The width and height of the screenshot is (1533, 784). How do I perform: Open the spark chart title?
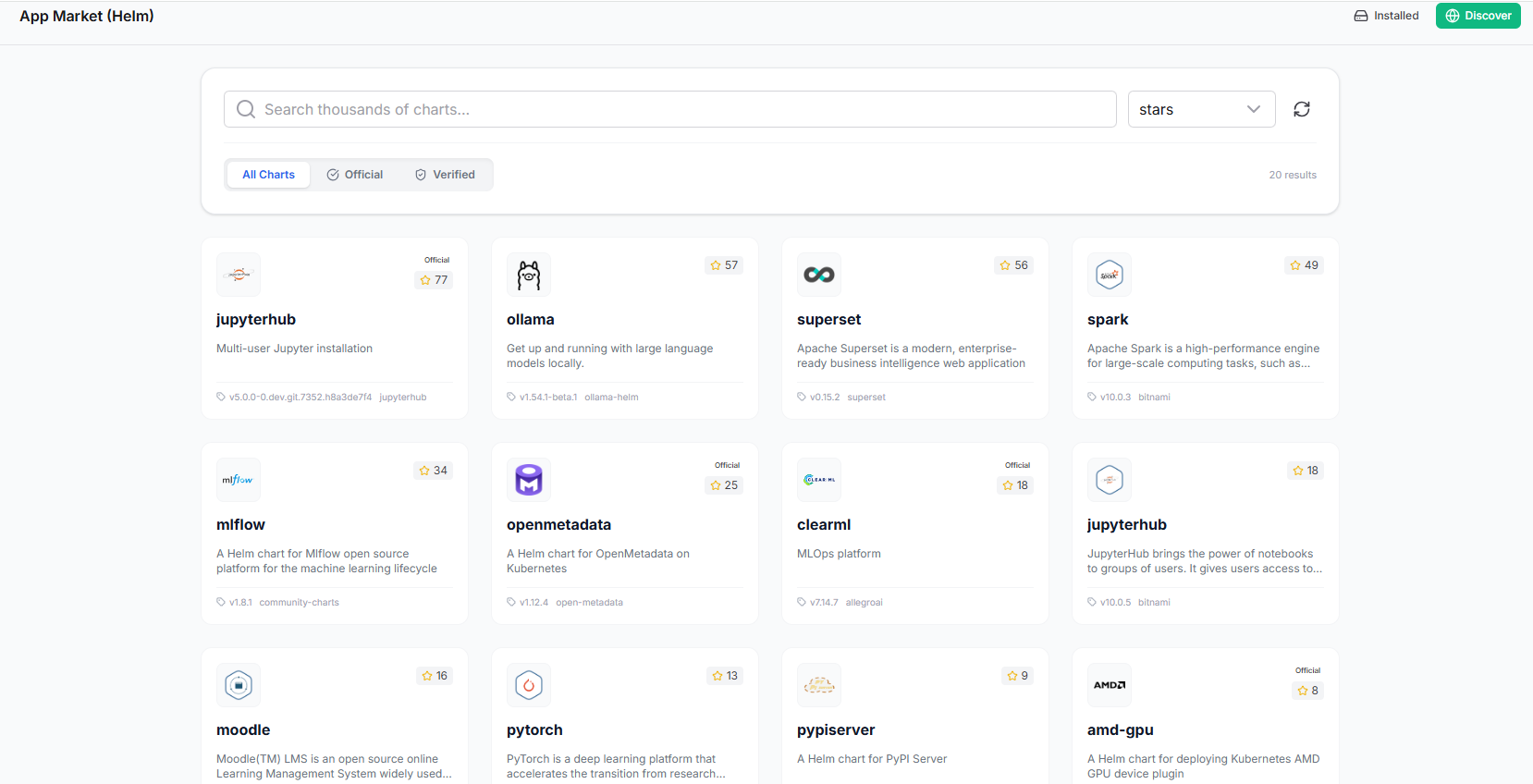(1108, 320)
